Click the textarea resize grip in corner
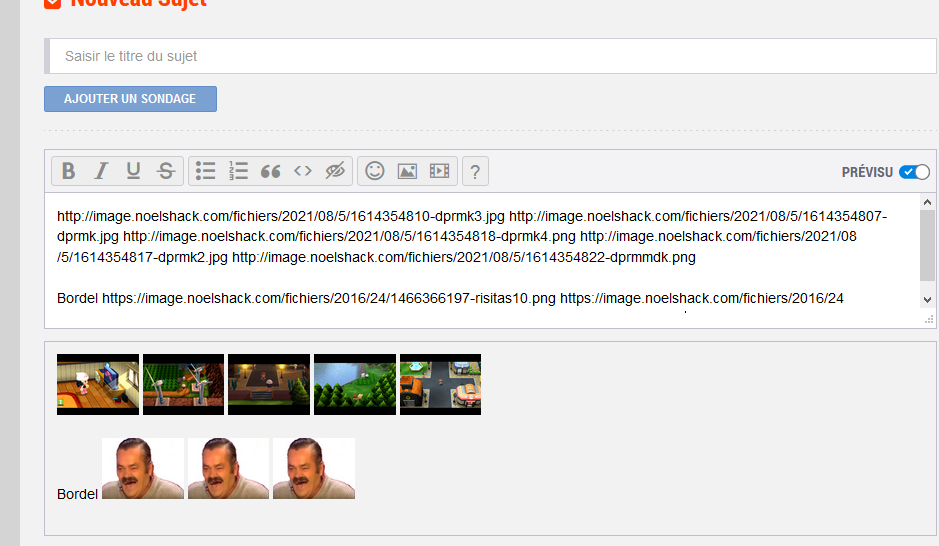 pos(929,320)
